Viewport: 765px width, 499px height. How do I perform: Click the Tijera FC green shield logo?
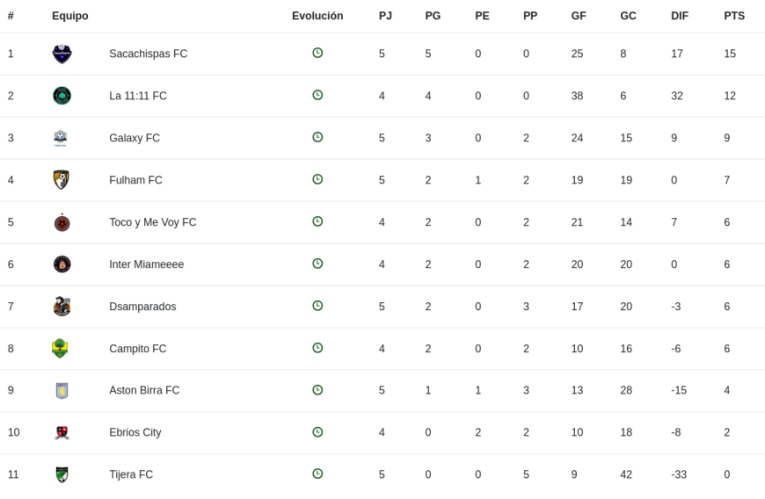[x=62, y=475]
